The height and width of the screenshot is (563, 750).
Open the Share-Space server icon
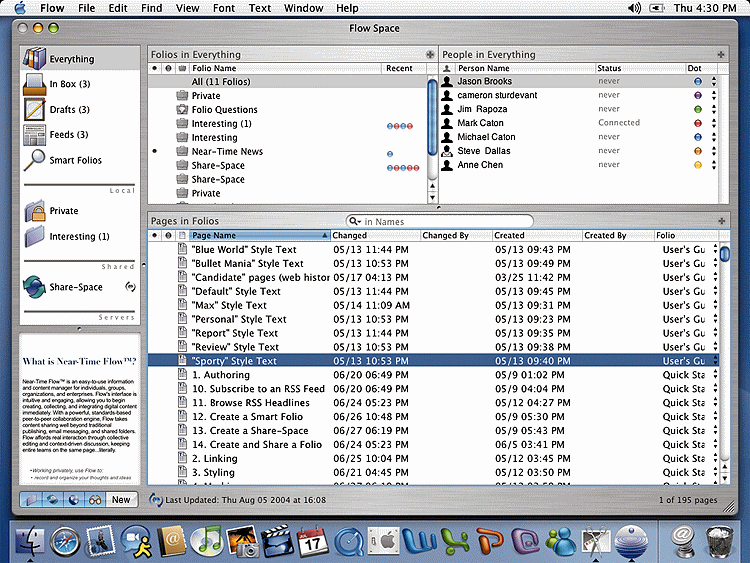click(x=34, y=286)
